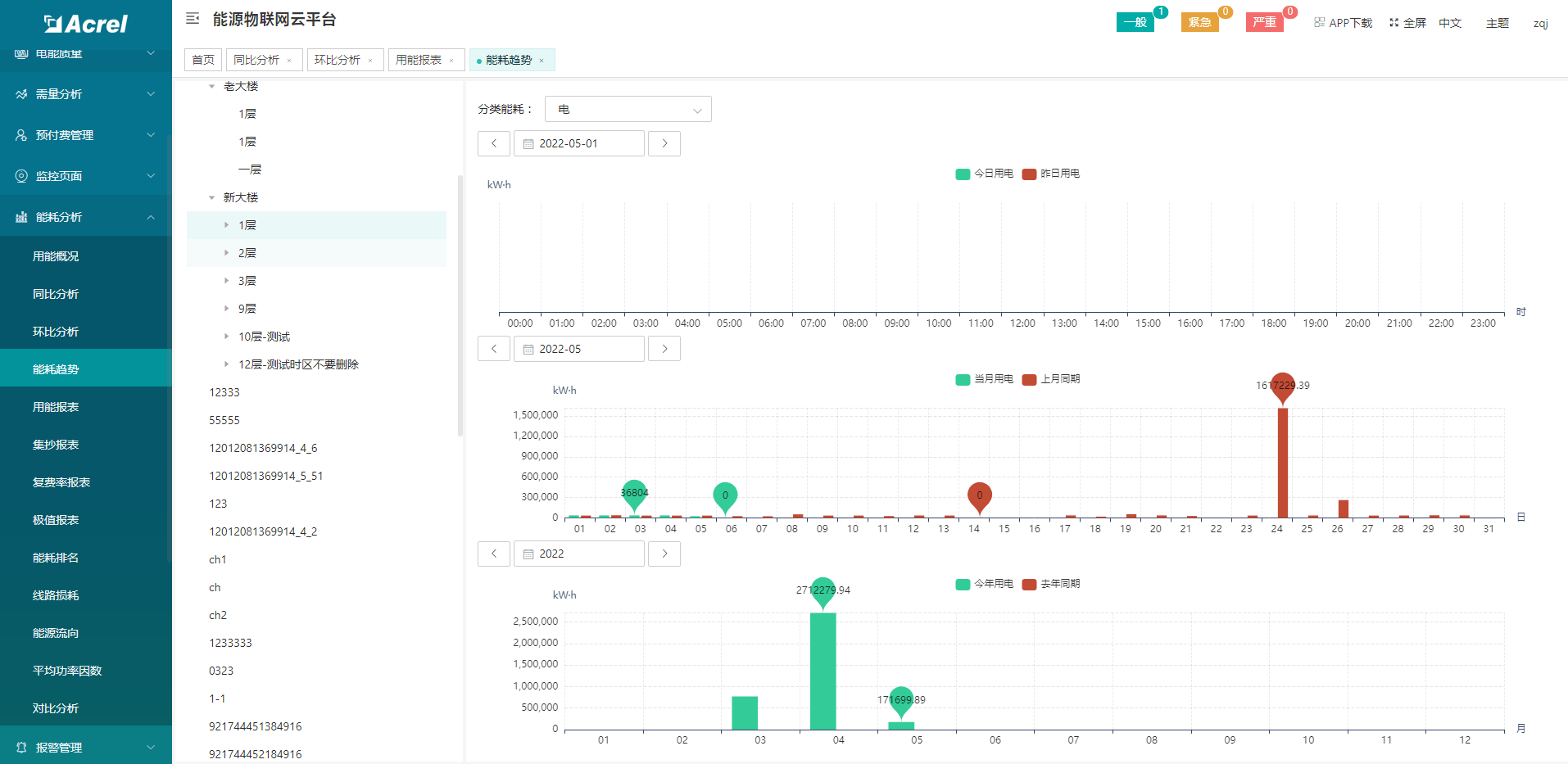
Task: Open 极值报表 in the sidebar
Action: tap(56, 520)
